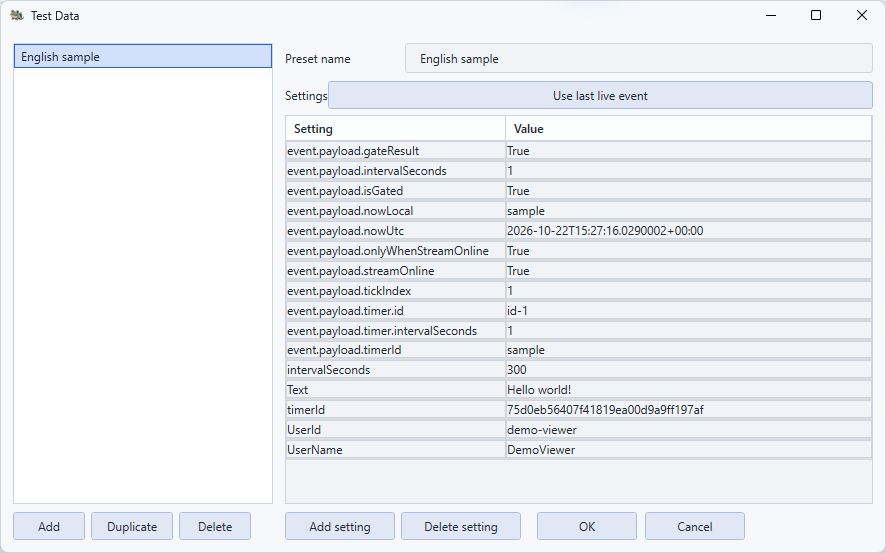886x553 pixels.
Task: Click the sample value of nowLocal row
Action: click(688, 211)
